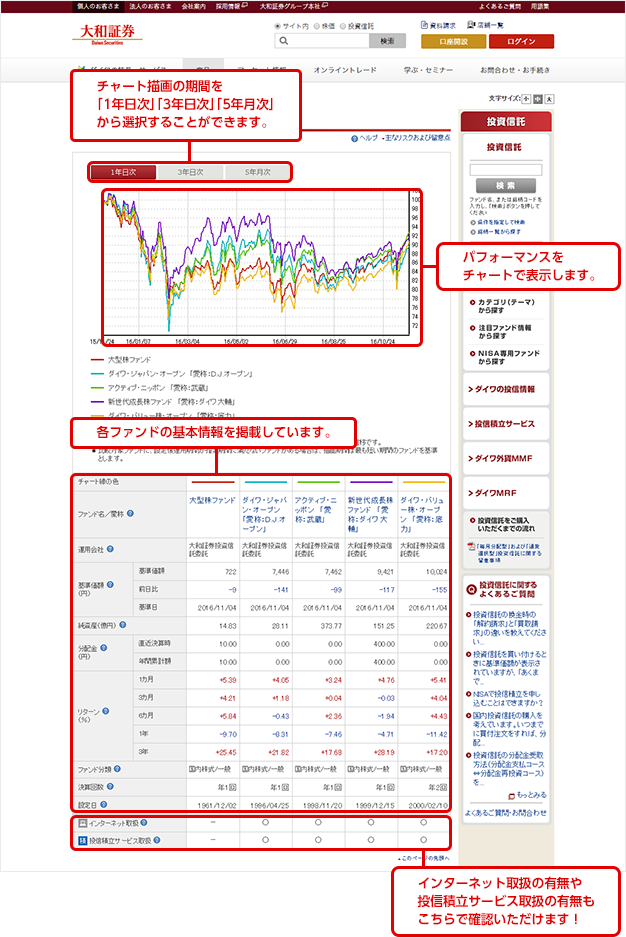Click help icon beside リターン(%)
The image size is (626, 937).
[x=106, y=711]
